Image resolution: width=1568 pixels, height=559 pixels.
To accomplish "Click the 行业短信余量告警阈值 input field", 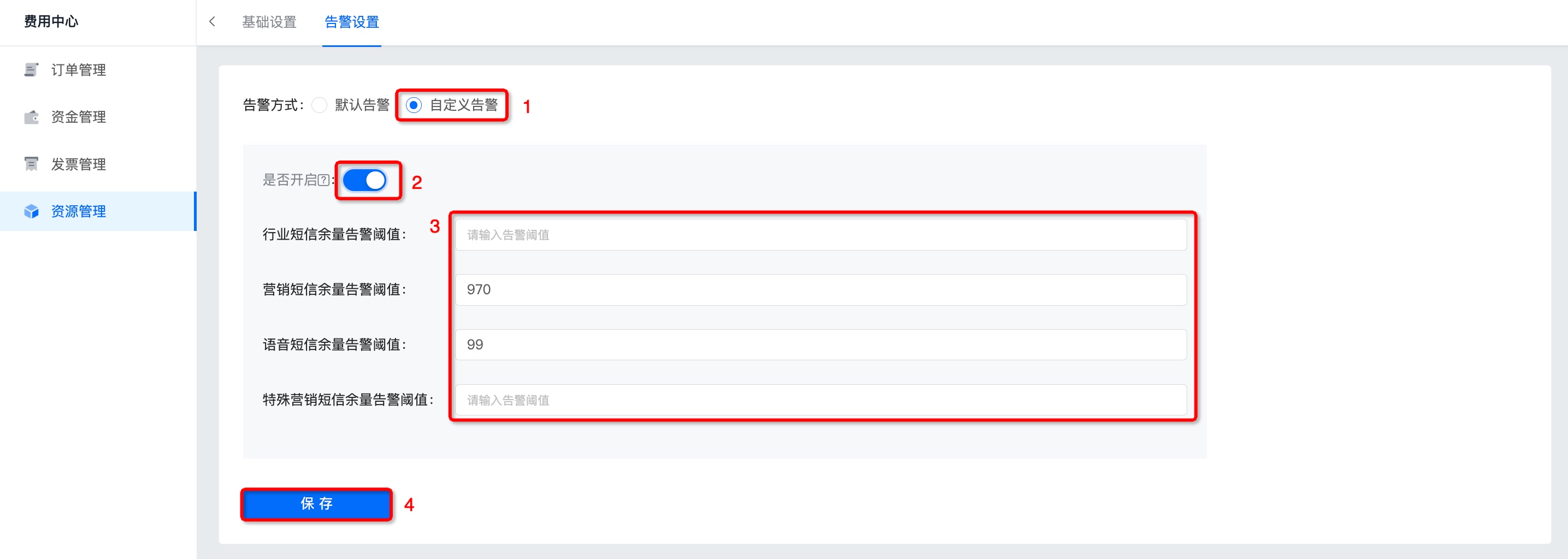I will coord(820,235).
